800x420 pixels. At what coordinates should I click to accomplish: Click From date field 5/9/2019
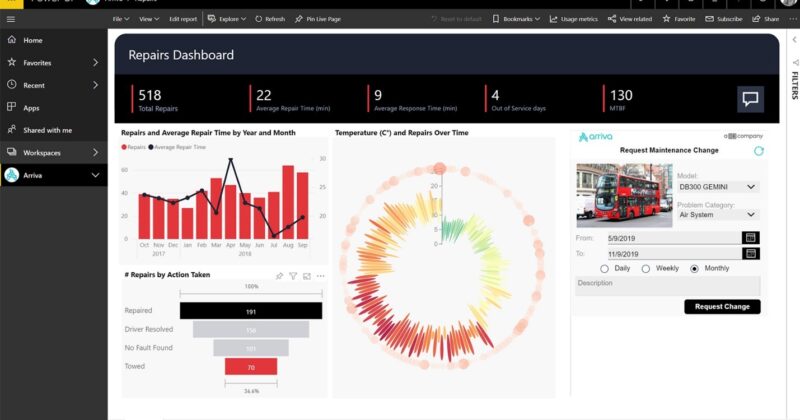[674, 238]
